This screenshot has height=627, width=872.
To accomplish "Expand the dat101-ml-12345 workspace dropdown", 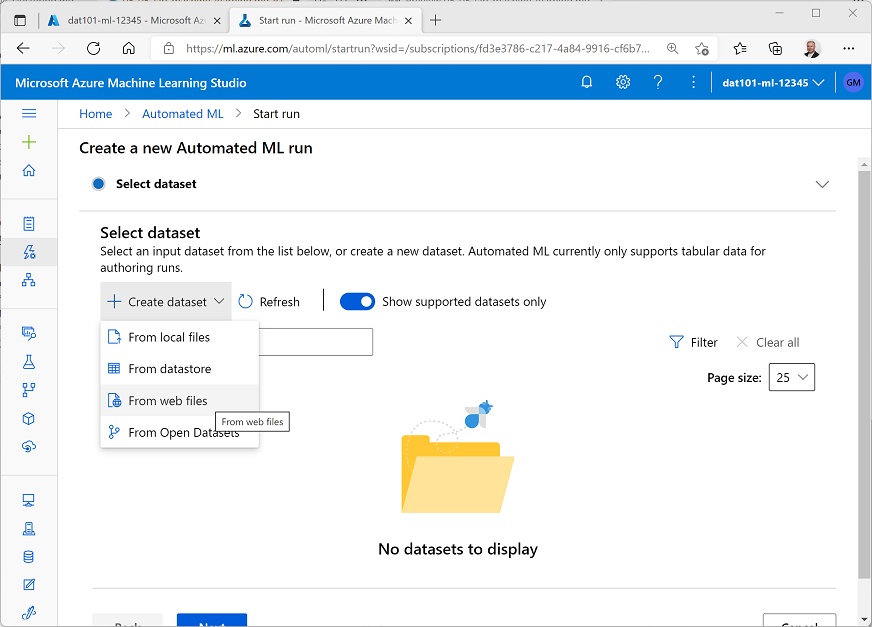I will 772,82.
